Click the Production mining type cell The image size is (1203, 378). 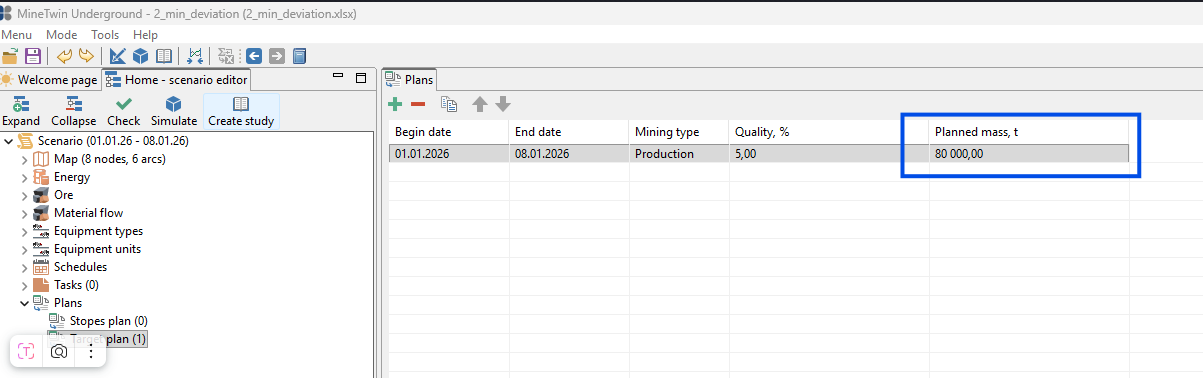(x=678, y=154)
